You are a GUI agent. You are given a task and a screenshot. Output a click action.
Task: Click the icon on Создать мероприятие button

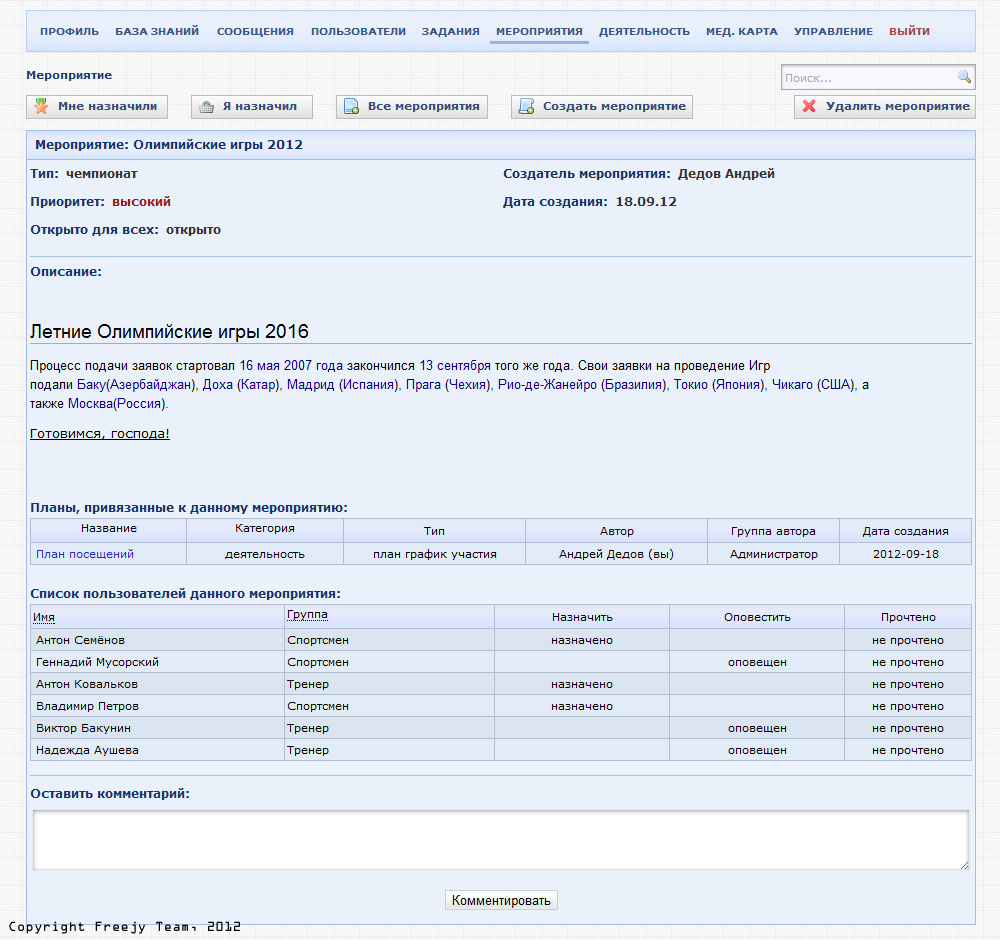tap(527, 107)
